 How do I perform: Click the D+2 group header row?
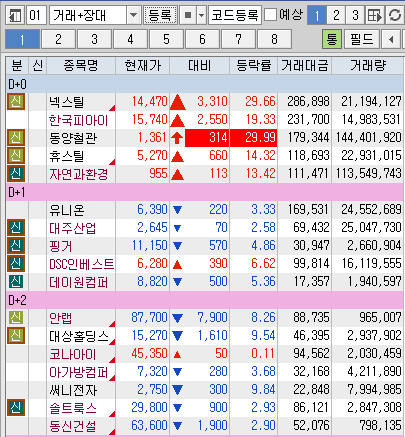point(204,300)
